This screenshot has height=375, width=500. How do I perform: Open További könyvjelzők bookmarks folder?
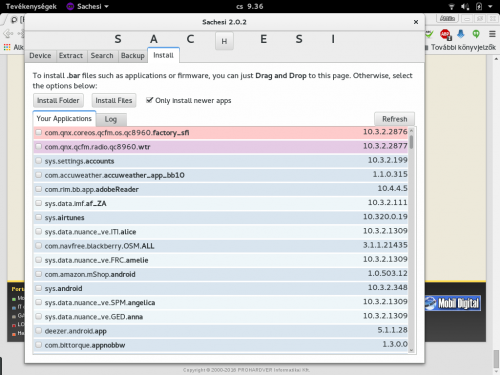coord(461,47)
